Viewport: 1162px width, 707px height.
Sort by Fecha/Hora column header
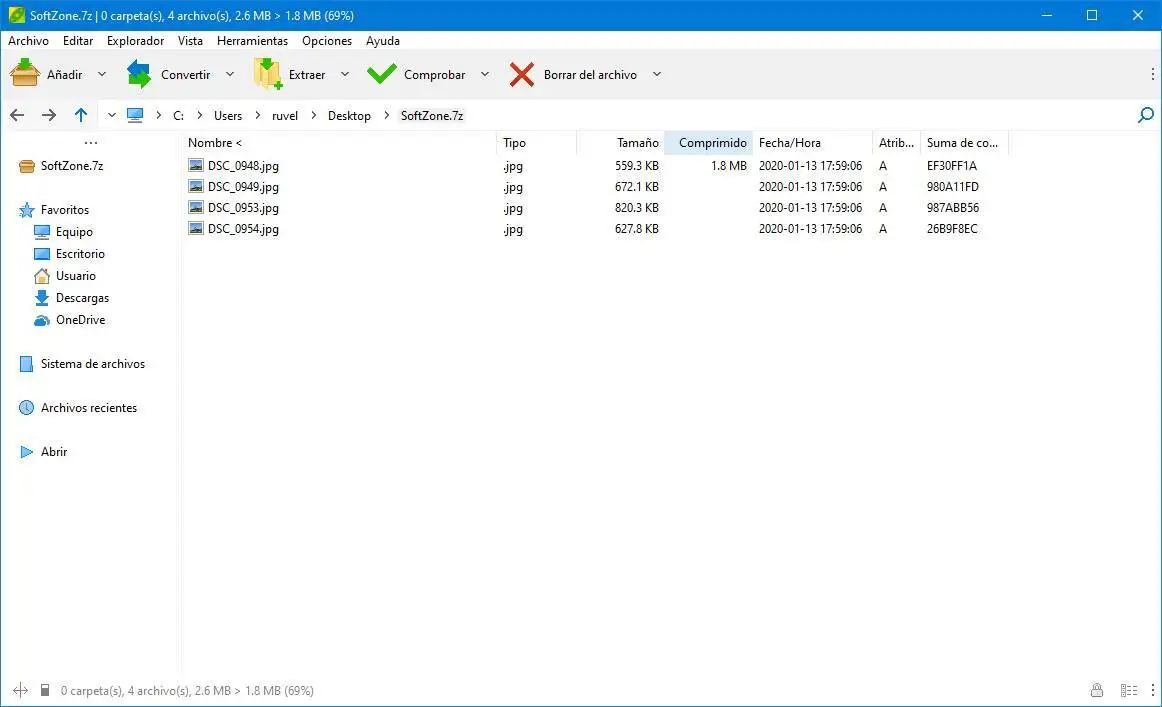tap(789, 142)
